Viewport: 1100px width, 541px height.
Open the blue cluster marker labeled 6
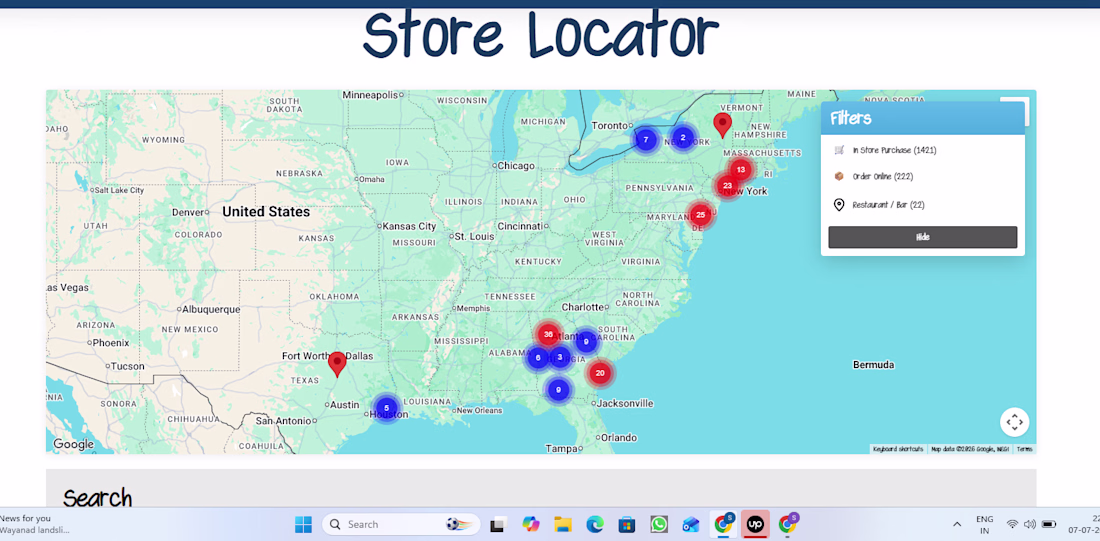pos(538,358)
